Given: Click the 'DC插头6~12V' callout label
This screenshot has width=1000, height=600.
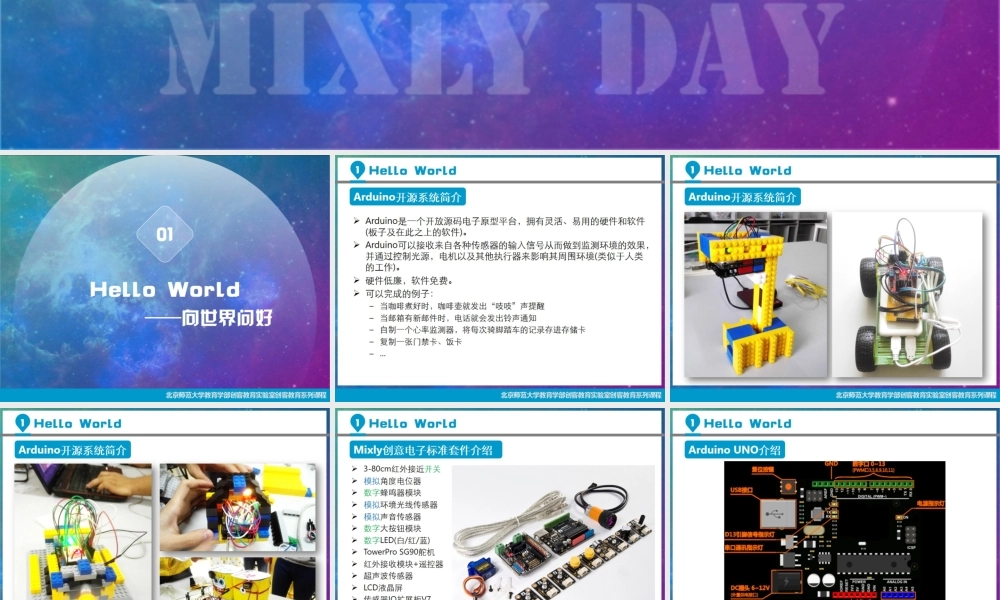Looking at the screenshot, I should tap(750, 587).
